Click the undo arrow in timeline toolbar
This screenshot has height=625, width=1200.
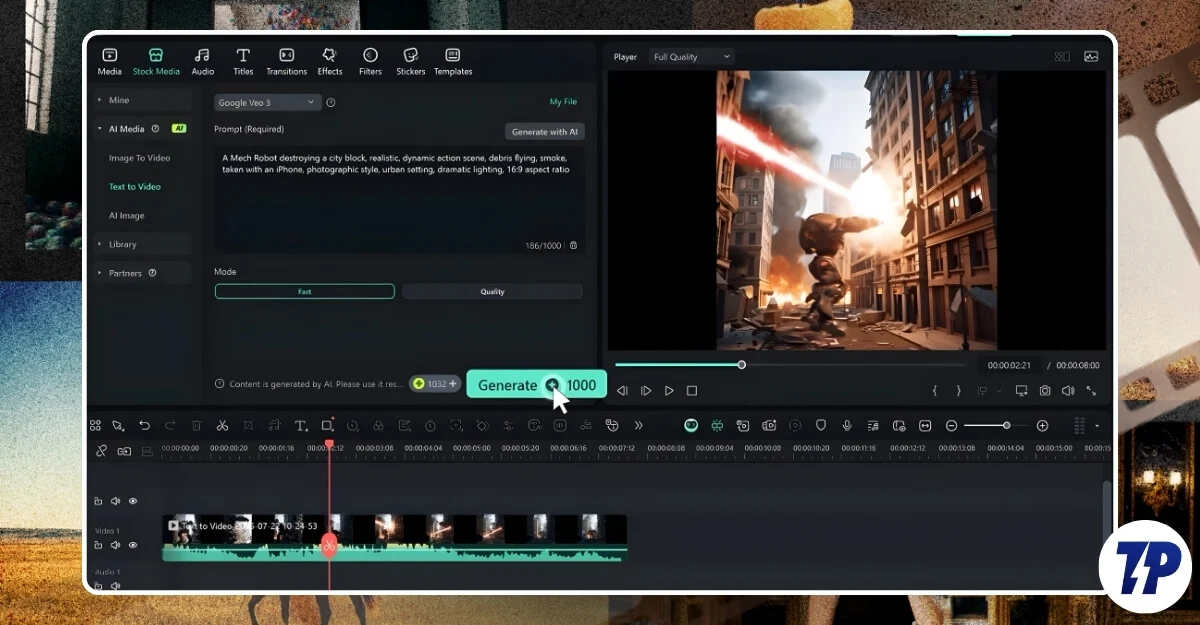[144, 426]
